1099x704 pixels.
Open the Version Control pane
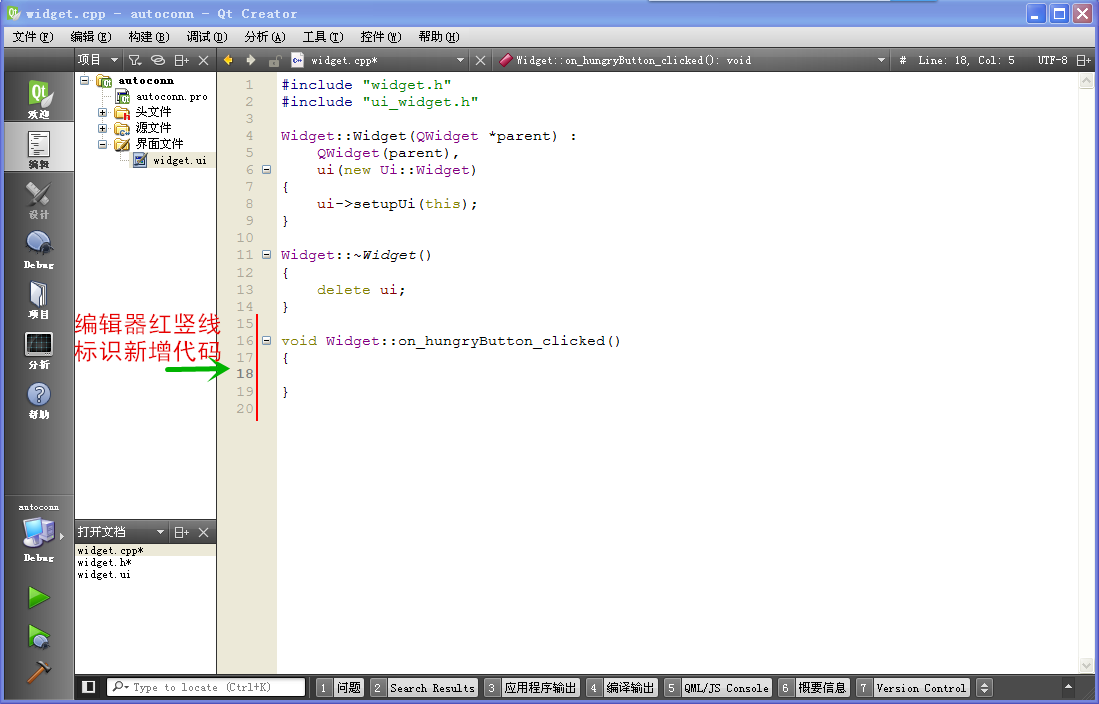(914, 688)
